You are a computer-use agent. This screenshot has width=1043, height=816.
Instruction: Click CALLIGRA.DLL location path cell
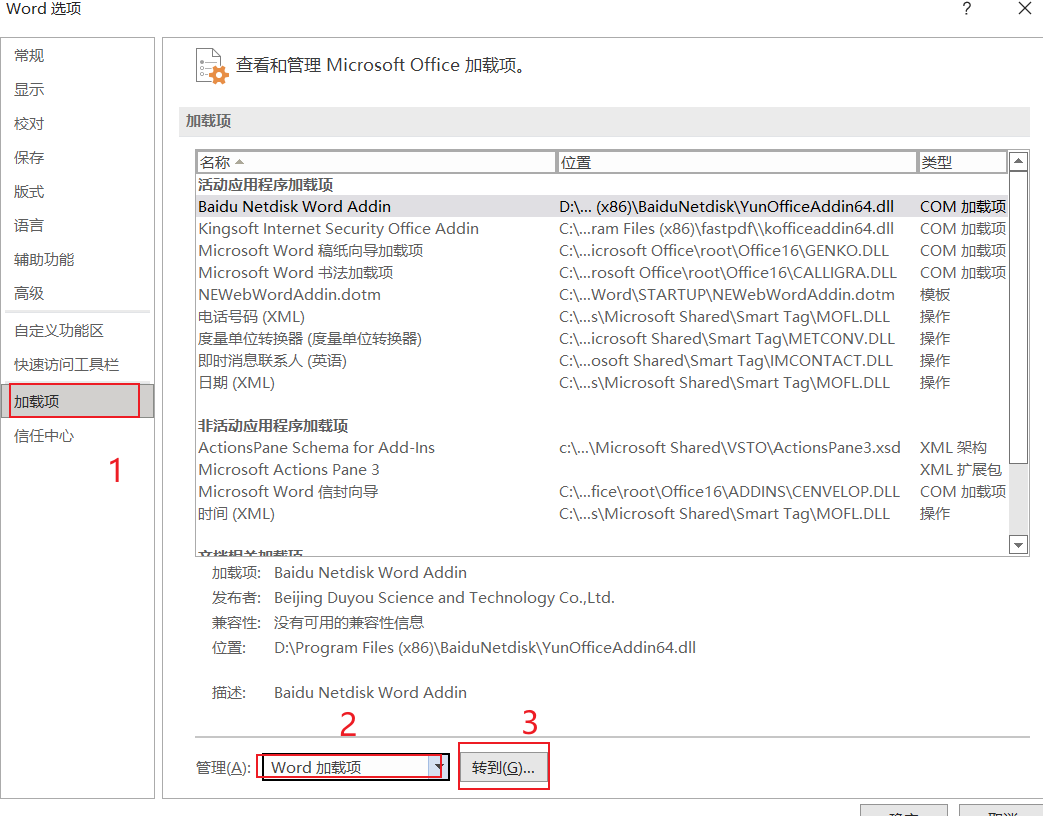(x=728, y=272)
